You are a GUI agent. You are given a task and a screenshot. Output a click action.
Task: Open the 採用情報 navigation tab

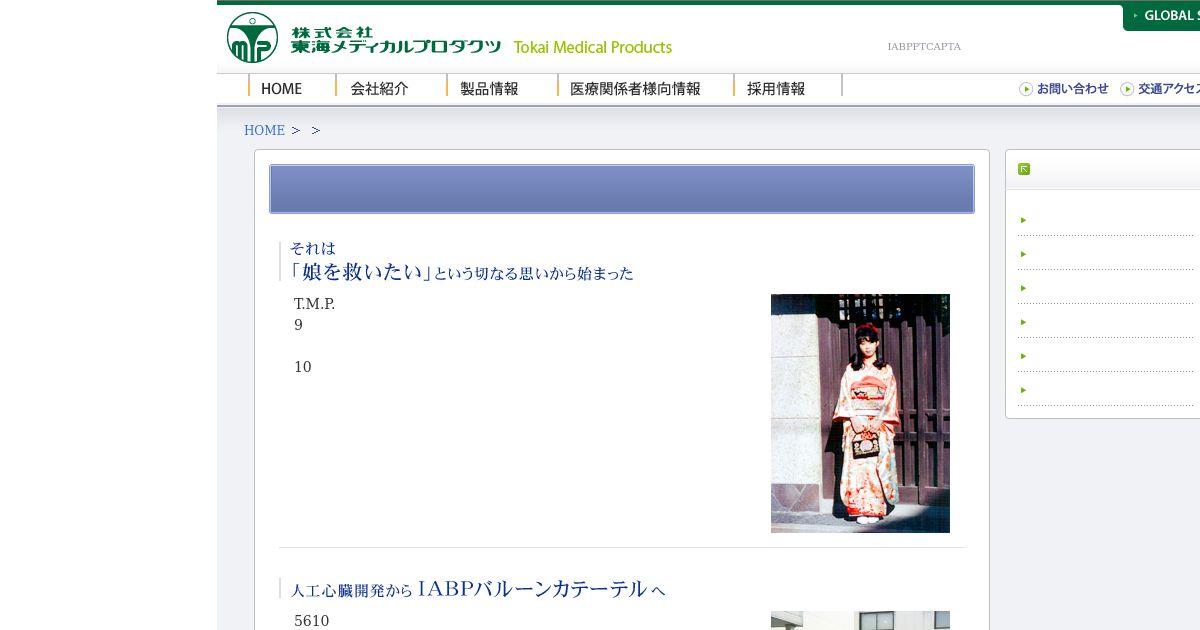pyautogui.click(x=776, y=88)
